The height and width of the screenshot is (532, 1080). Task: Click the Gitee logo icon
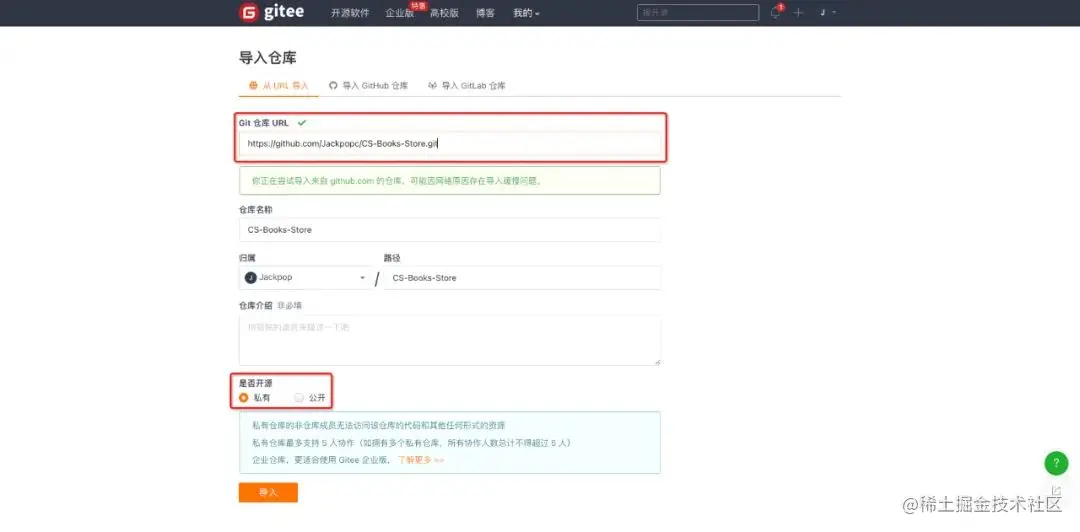point(248,12)
